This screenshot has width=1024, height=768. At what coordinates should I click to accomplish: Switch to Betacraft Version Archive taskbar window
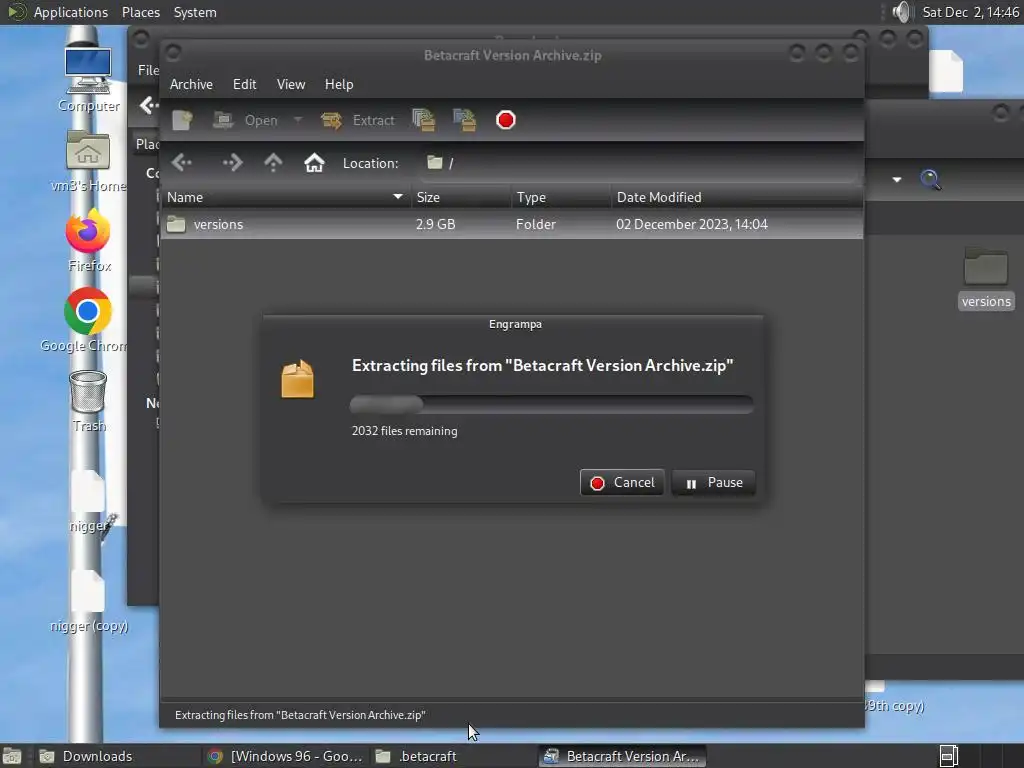(622, 756)
